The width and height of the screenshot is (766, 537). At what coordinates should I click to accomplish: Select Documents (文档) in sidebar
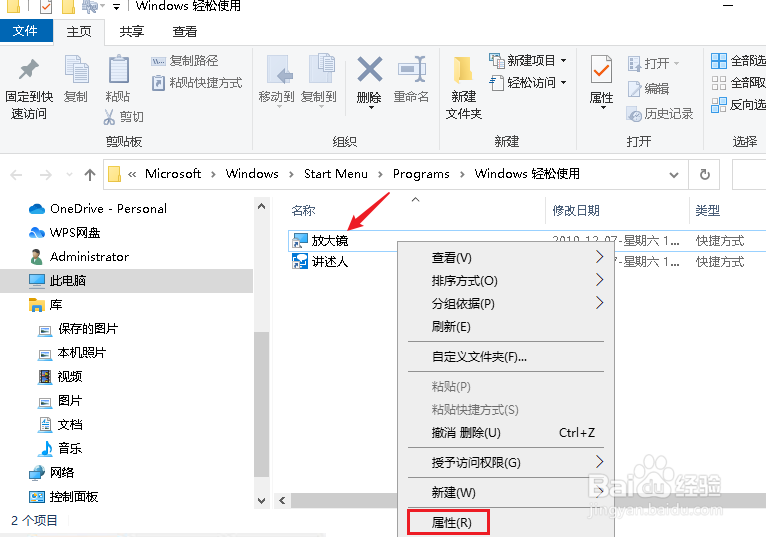pos(60,425)
